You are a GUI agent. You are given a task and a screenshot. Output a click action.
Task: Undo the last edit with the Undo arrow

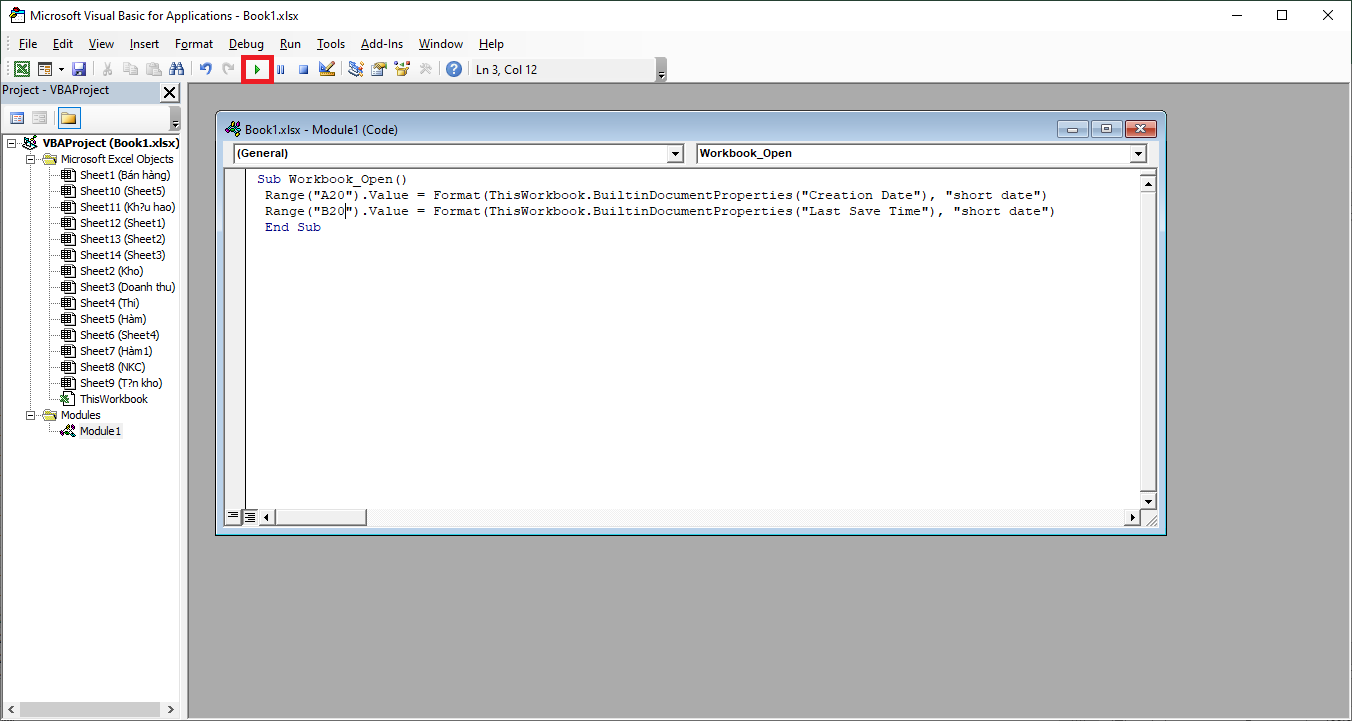coord(205,69)
